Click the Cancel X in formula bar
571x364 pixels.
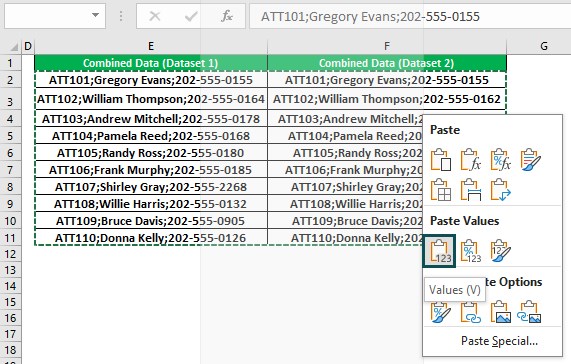click(x=155, y=16)
